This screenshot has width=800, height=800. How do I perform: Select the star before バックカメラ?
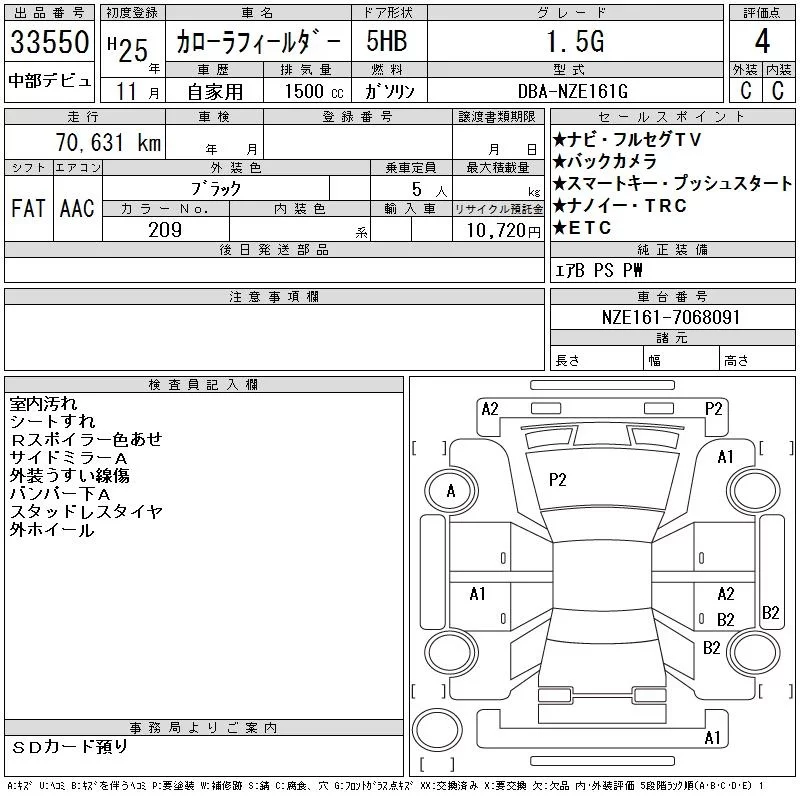click(x=560, y=162)
